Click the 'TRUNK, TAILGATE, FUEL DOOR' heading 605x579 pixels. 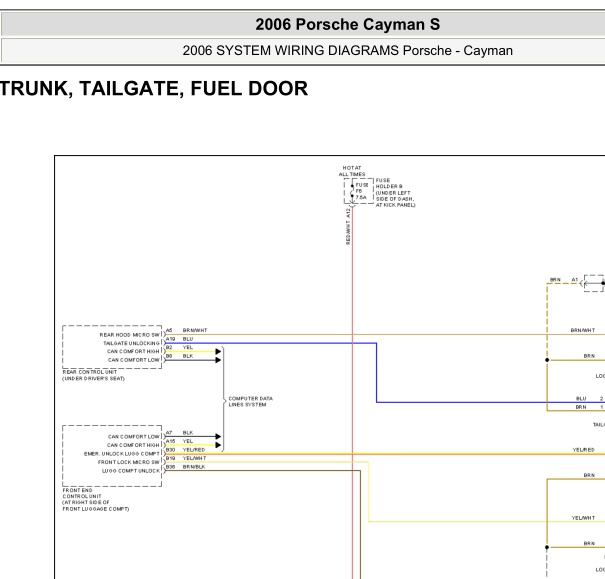click(x=154, y=88)
